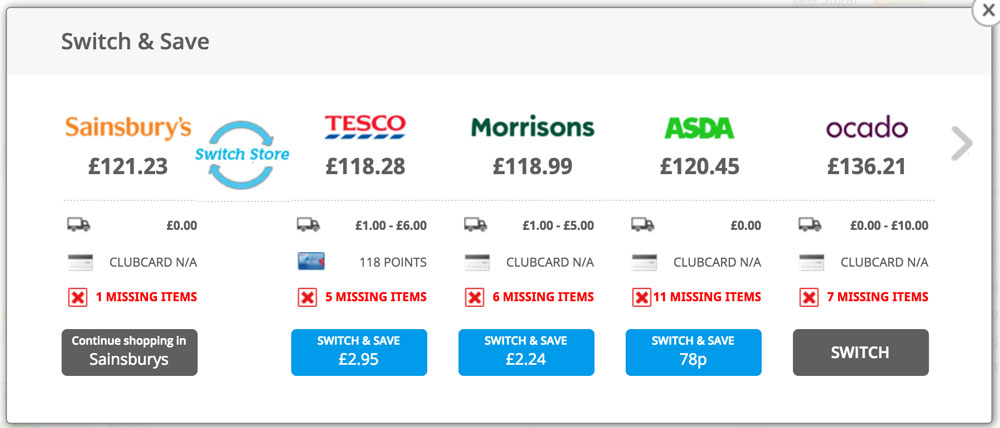Click Tesco delivery truck icon
The height and width of the screenshot is (428, 1000).
[308, 225]
